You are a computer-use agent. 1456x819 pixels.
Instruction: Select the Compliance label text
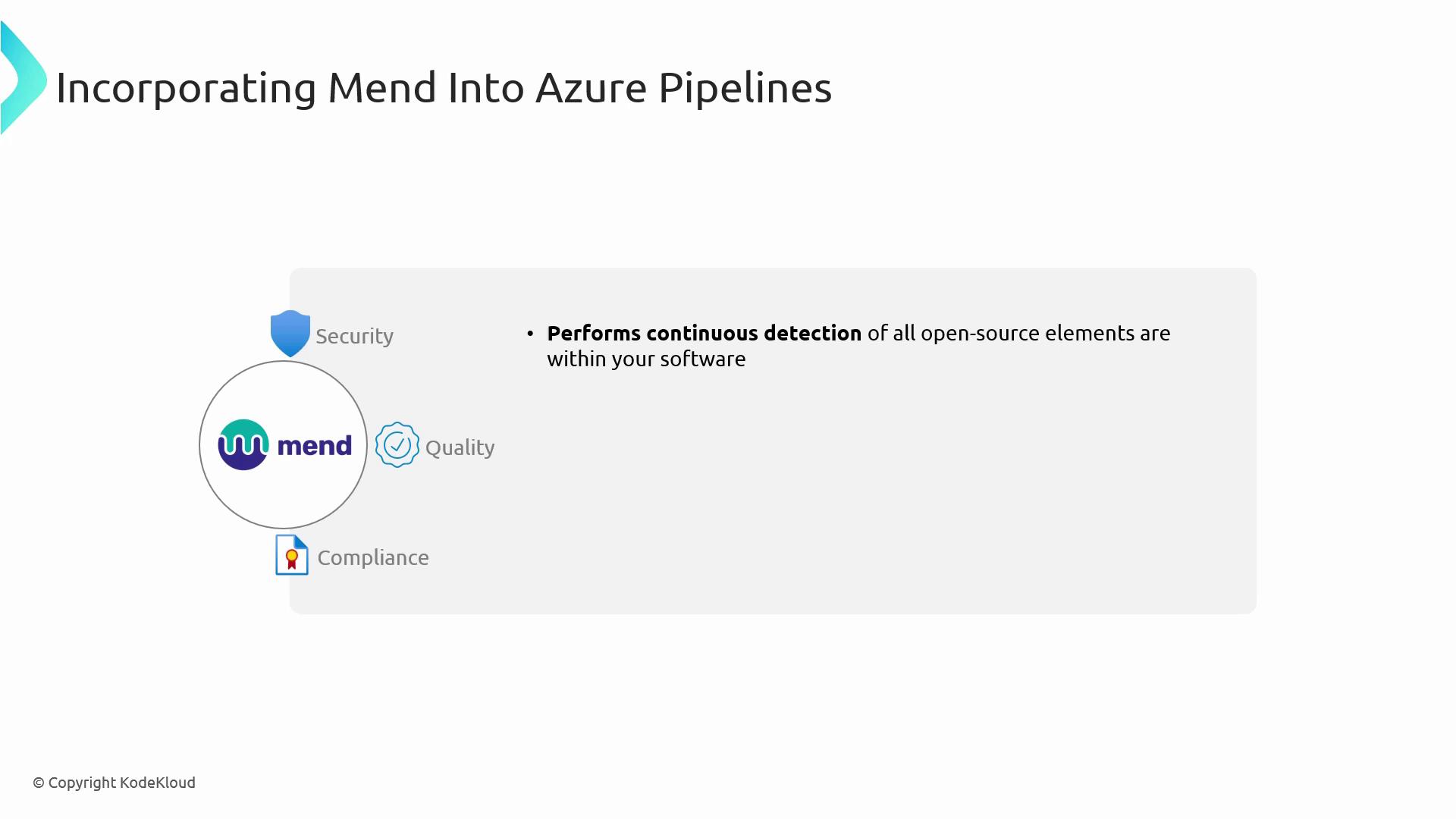[373, 557]
